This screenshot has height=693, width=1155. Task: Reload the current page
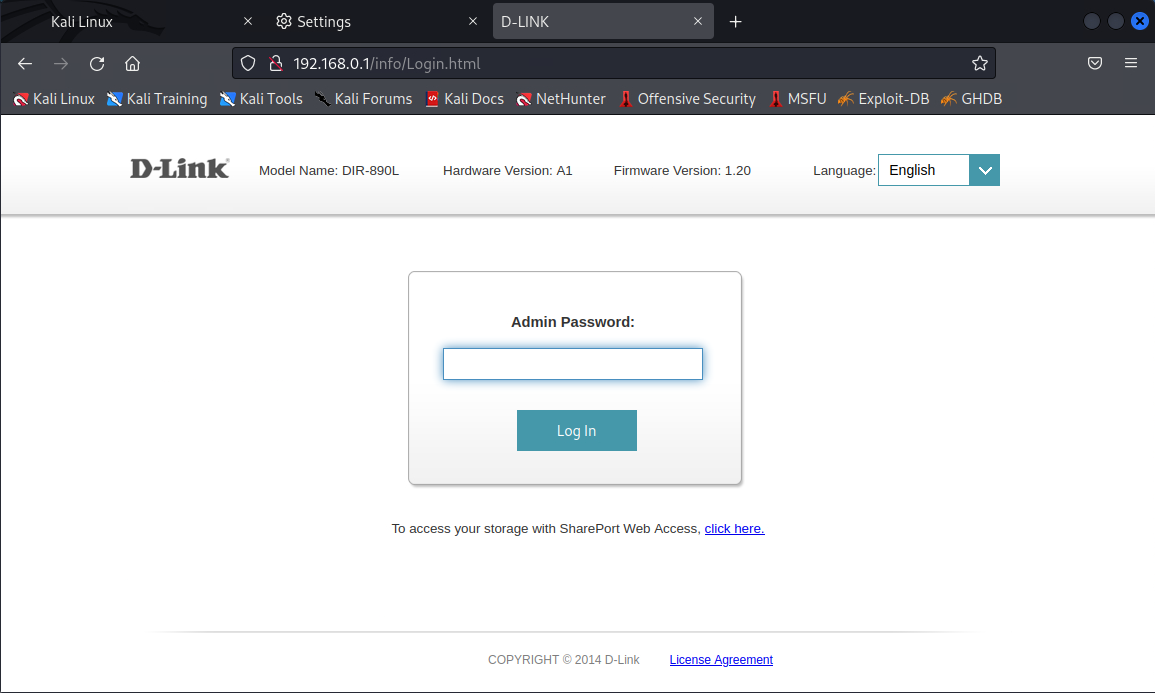pos(97,64)
